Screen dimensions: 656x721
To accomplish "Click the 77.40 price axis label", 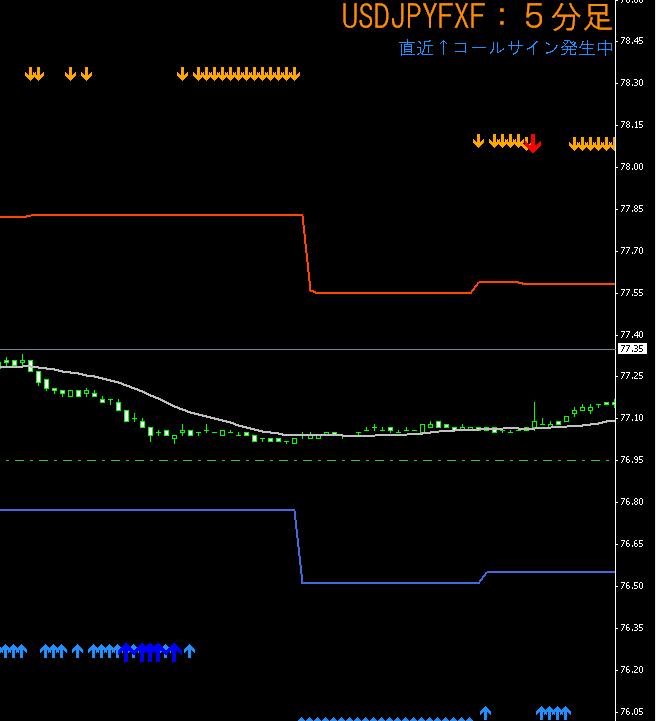I will click(x=632, y=334).
